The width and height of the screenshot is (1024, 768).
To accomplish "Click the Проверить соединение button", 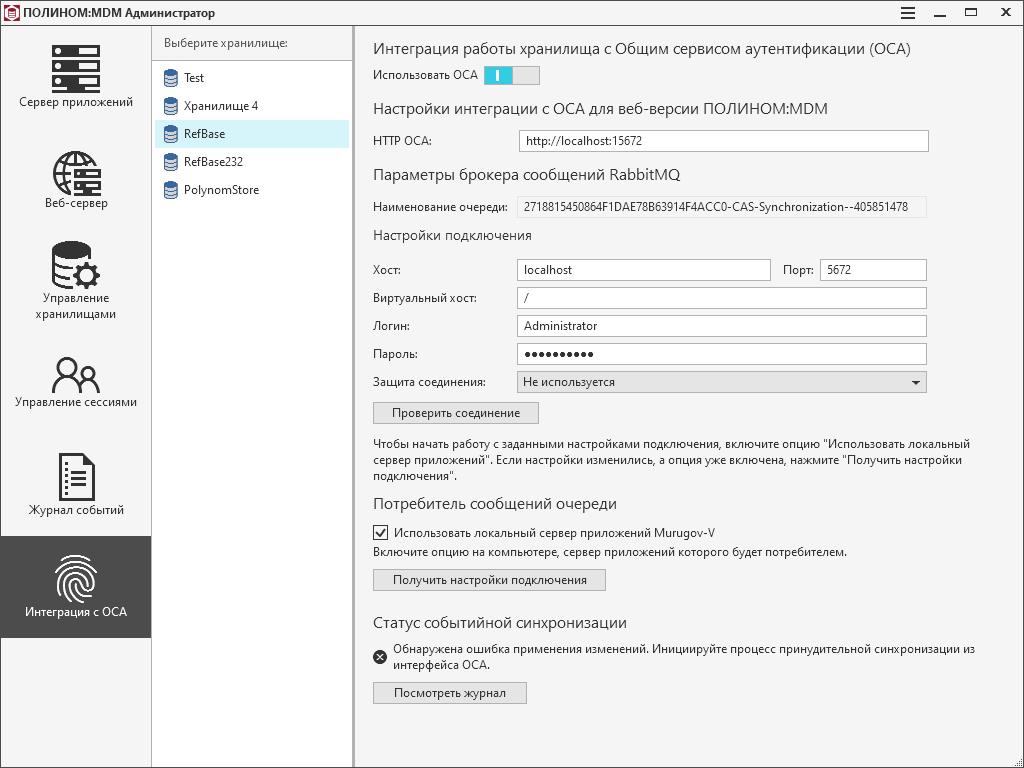I will click(456, 413).
